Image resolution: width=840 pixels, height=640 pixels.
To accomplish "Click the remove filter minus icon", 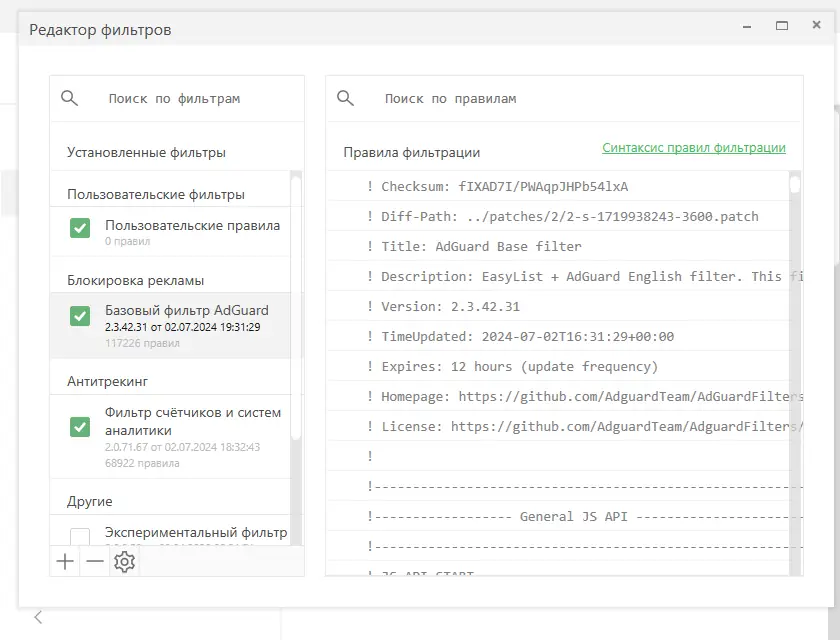I will [x=95, y=562].
